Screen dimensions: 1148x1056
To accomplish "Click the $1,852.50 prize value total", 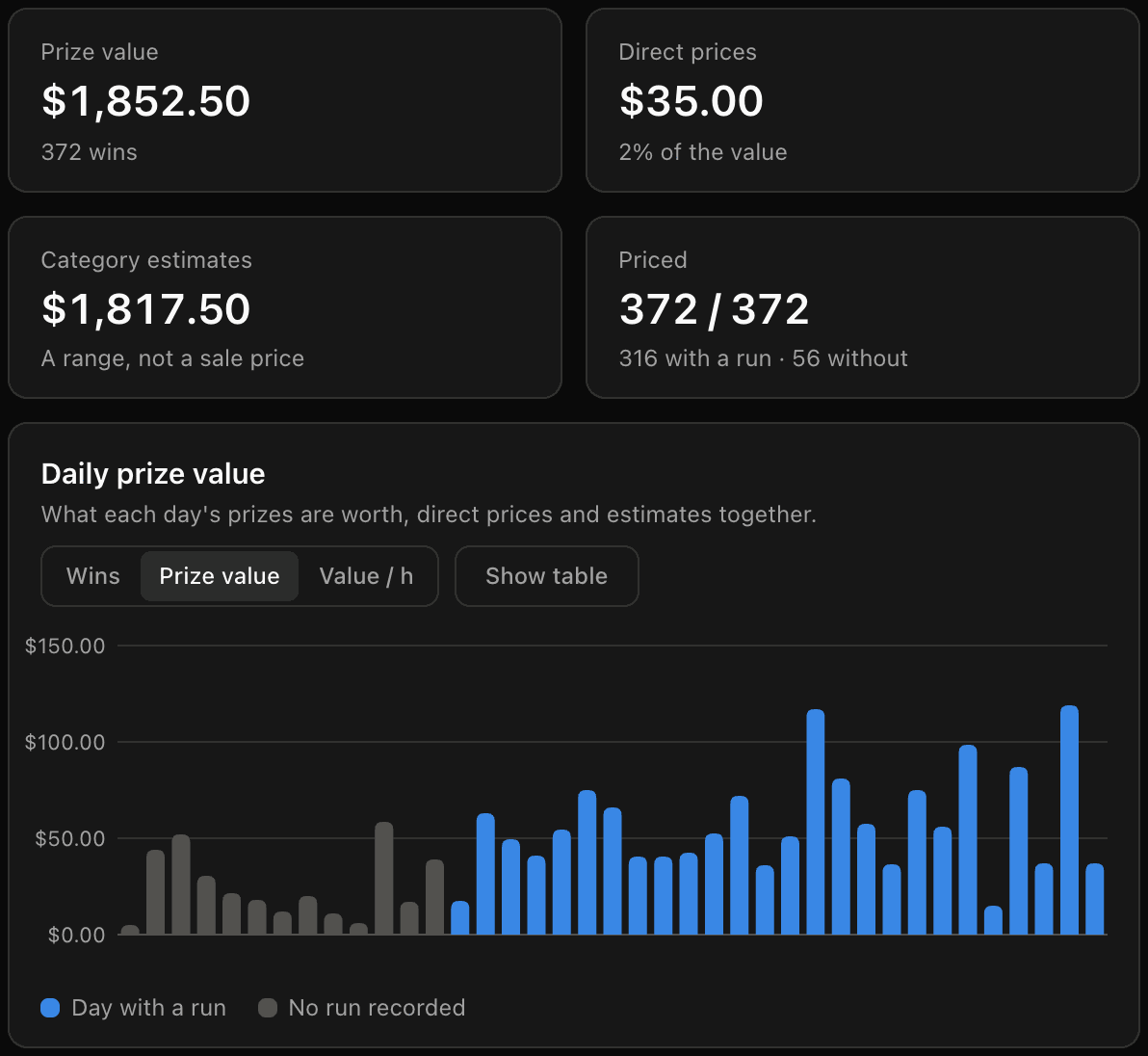I will coord(145,101).
